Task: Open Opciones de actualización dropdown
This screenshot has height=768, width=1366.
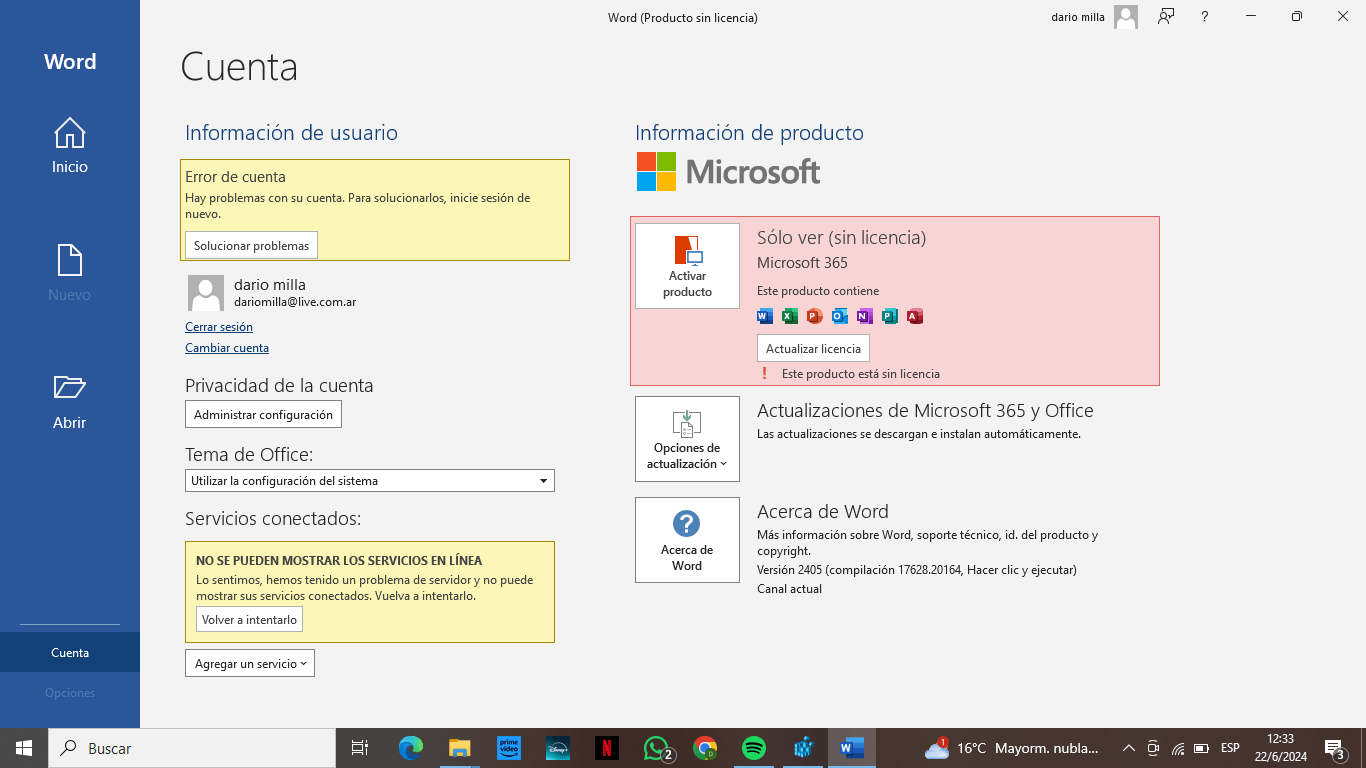Action: pos(687,439)
